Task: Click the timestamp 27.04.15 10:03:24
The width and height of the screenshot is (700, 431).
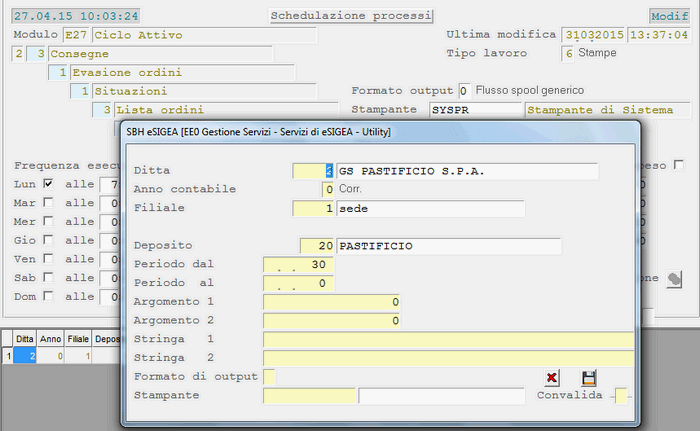Action: click(x=75, y=16)
